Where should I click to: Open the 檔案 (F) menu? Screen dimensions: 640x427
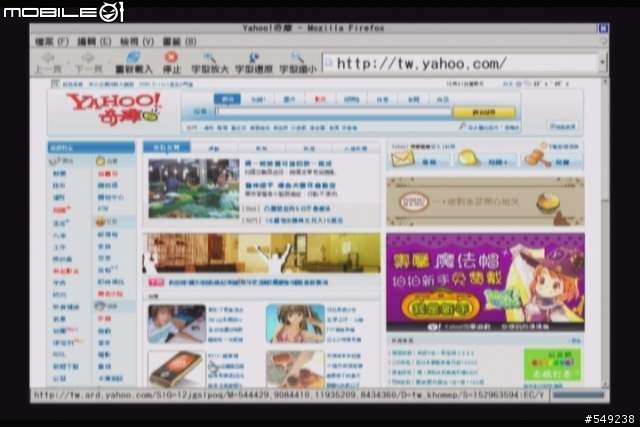(x=51, y=42)
